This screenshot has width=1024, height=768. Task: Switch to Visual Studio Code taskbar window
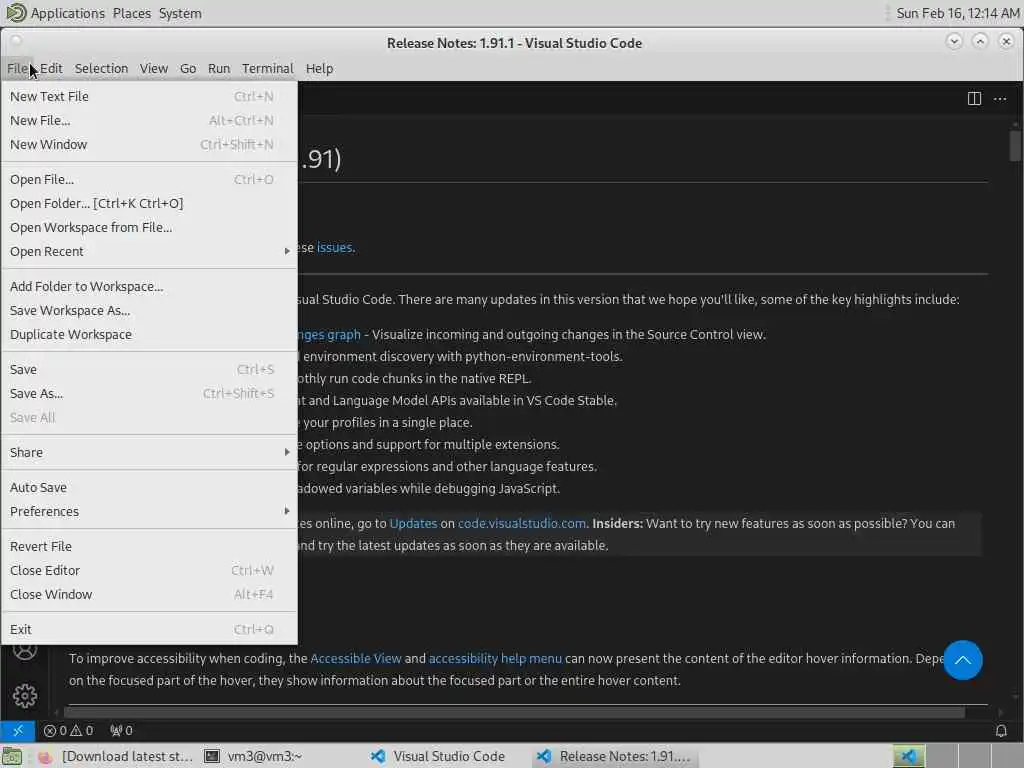(438, 756)
